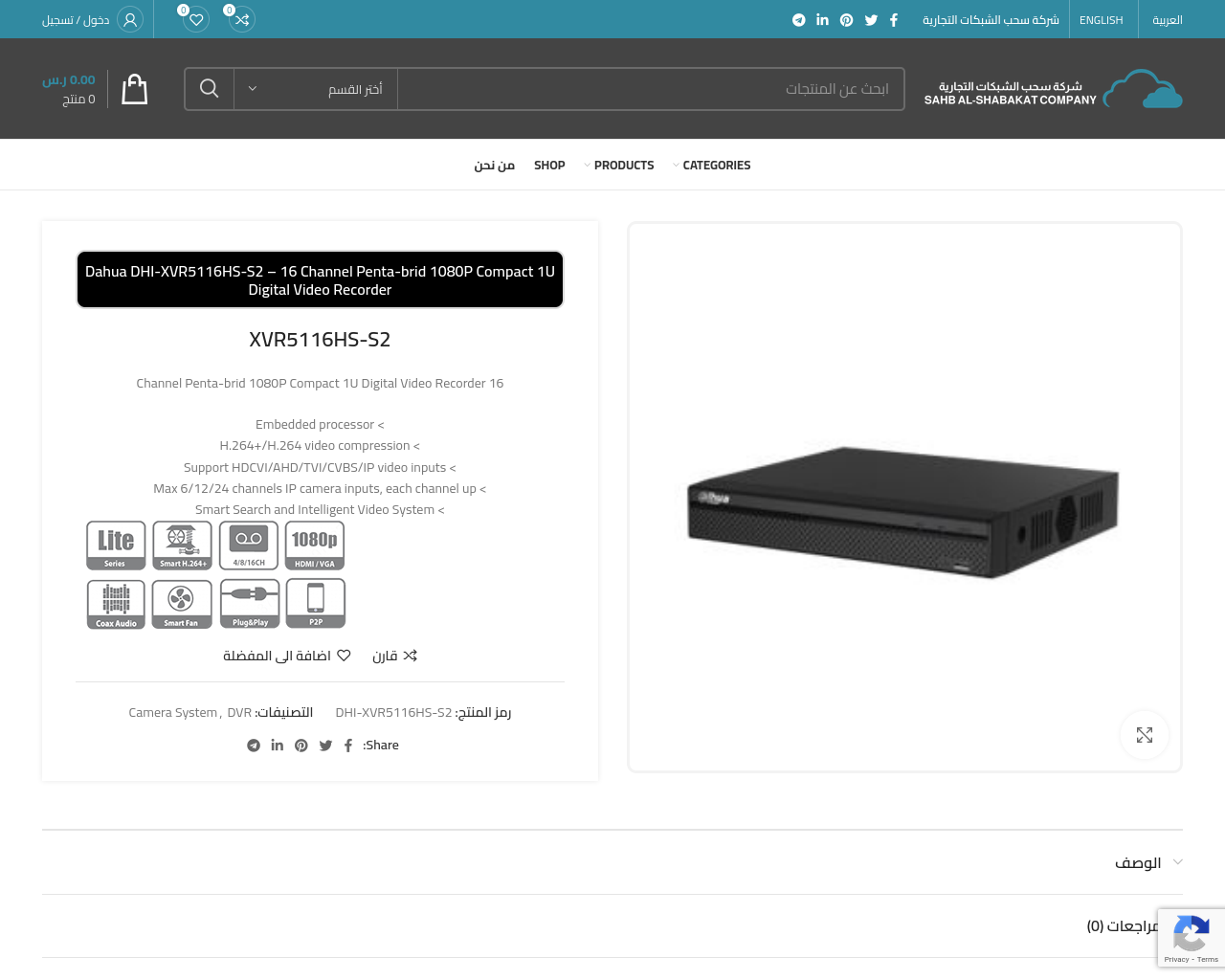Click the Smart Fan feature badge
Image resolution: width=1225 pixels, height=980 pixels.
[x=182, y=604]
